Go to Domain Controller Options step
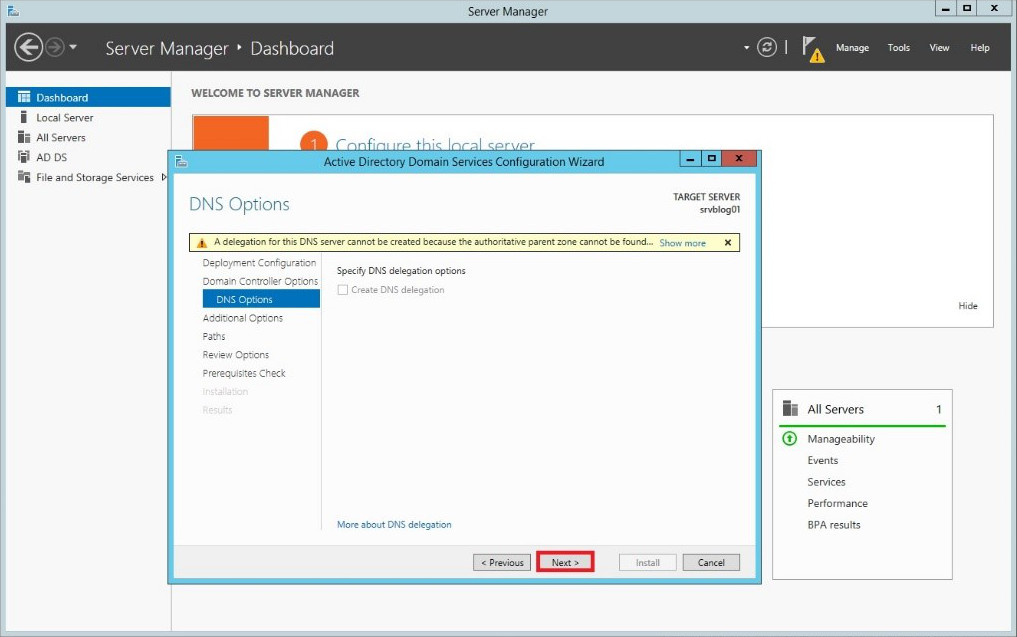Screen dimensions: 1017x637 pyautogui.click(x=260, y=281)
